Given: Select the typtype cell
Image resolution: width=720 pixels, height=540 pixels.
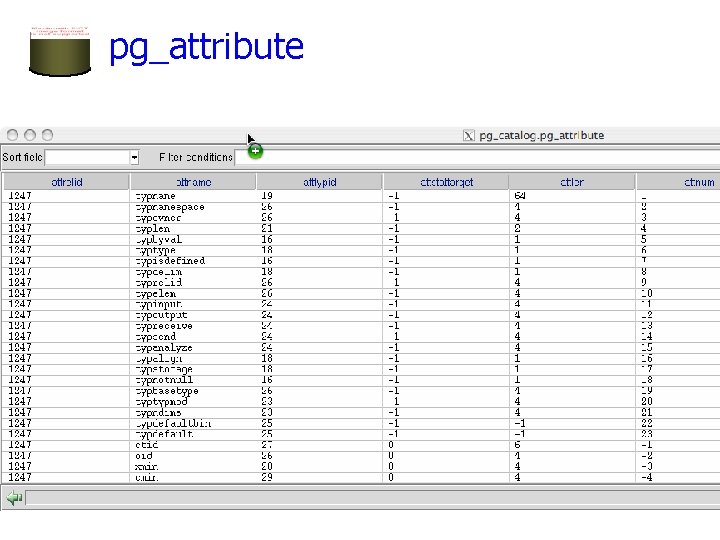Looking at the screenshot, I should click(x=193, y=250).
